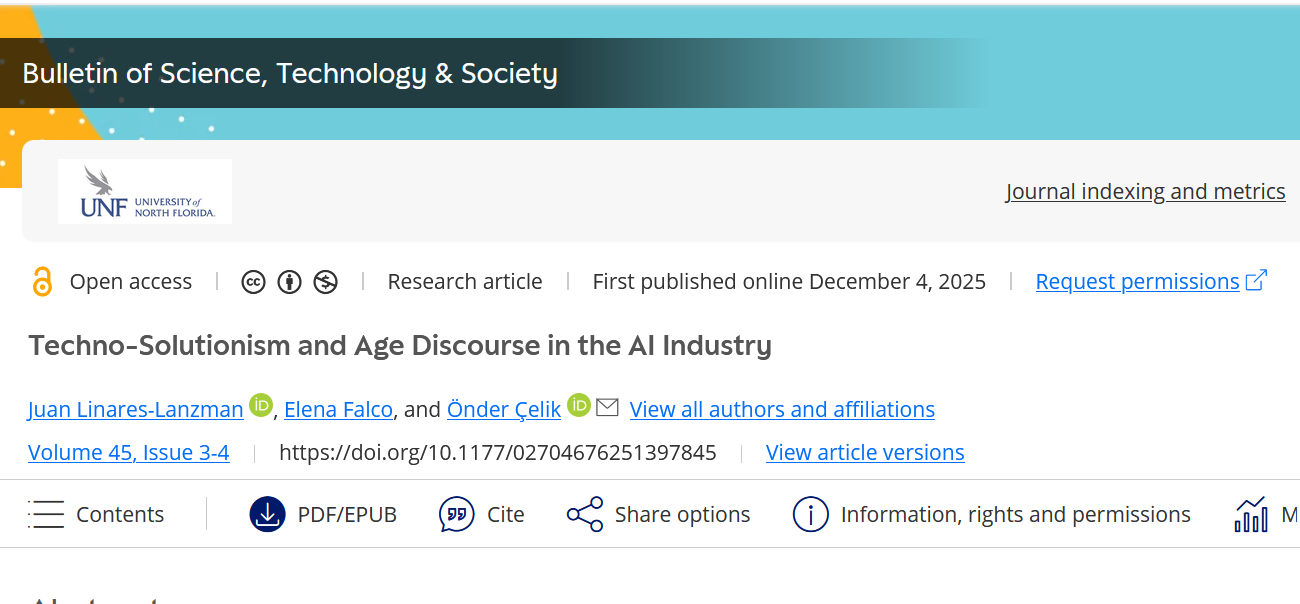Click the University of North Florida logo
Image resolution: width=1300 pixels, height=604 pixels.
point(145,191)
